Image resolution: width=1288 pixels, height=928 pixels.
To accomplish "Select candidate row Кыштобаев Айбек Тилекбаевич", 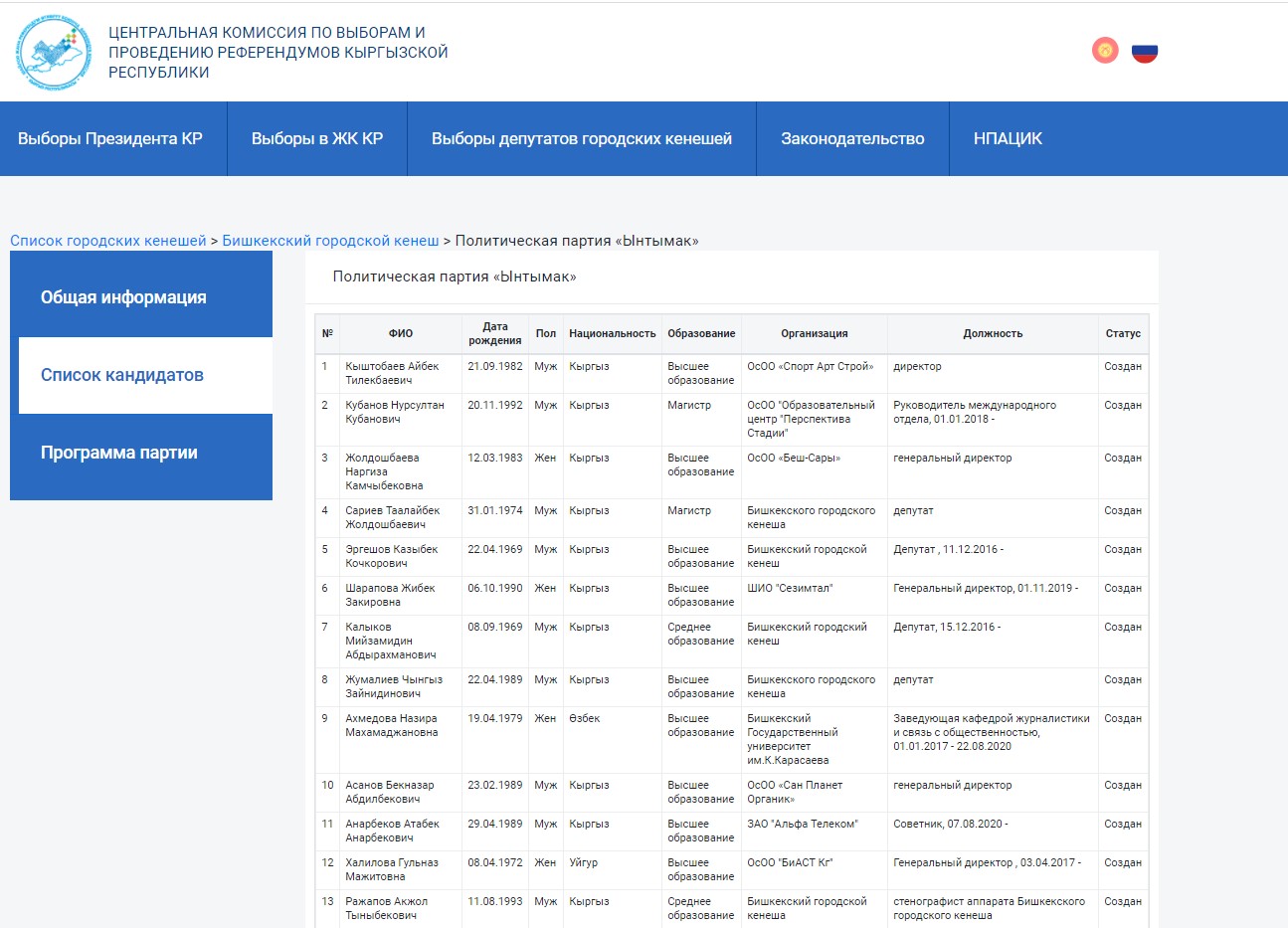I will [x=392, y=373].
